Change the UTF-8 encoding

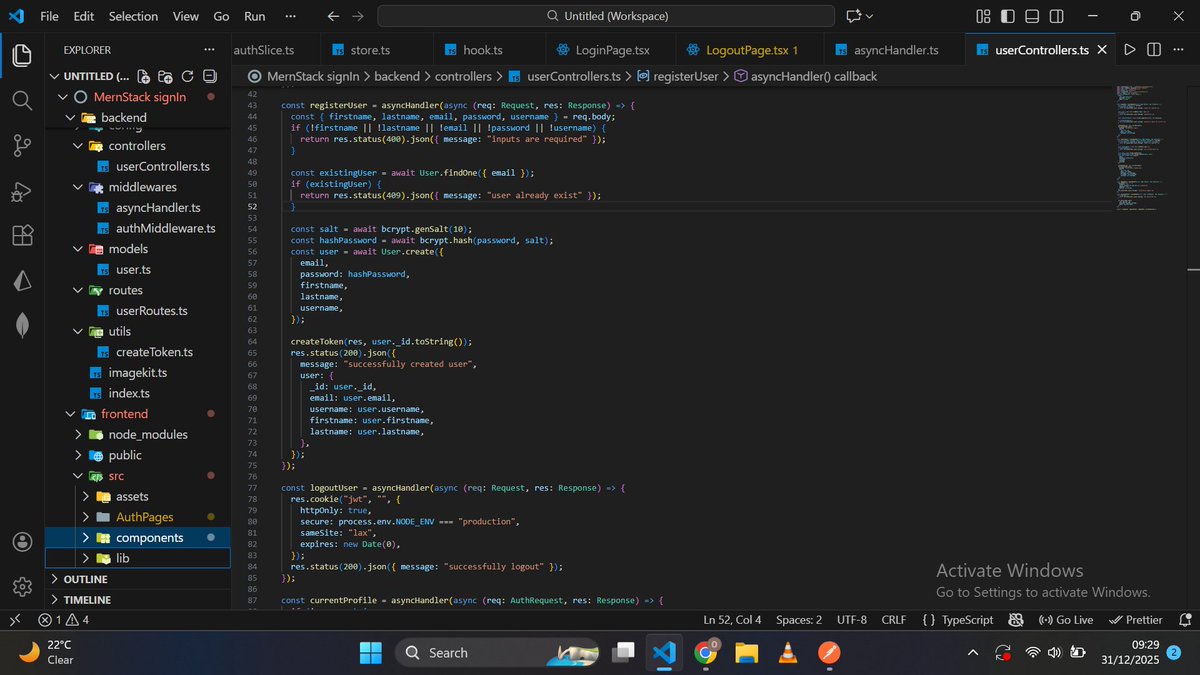click(851, 620)
